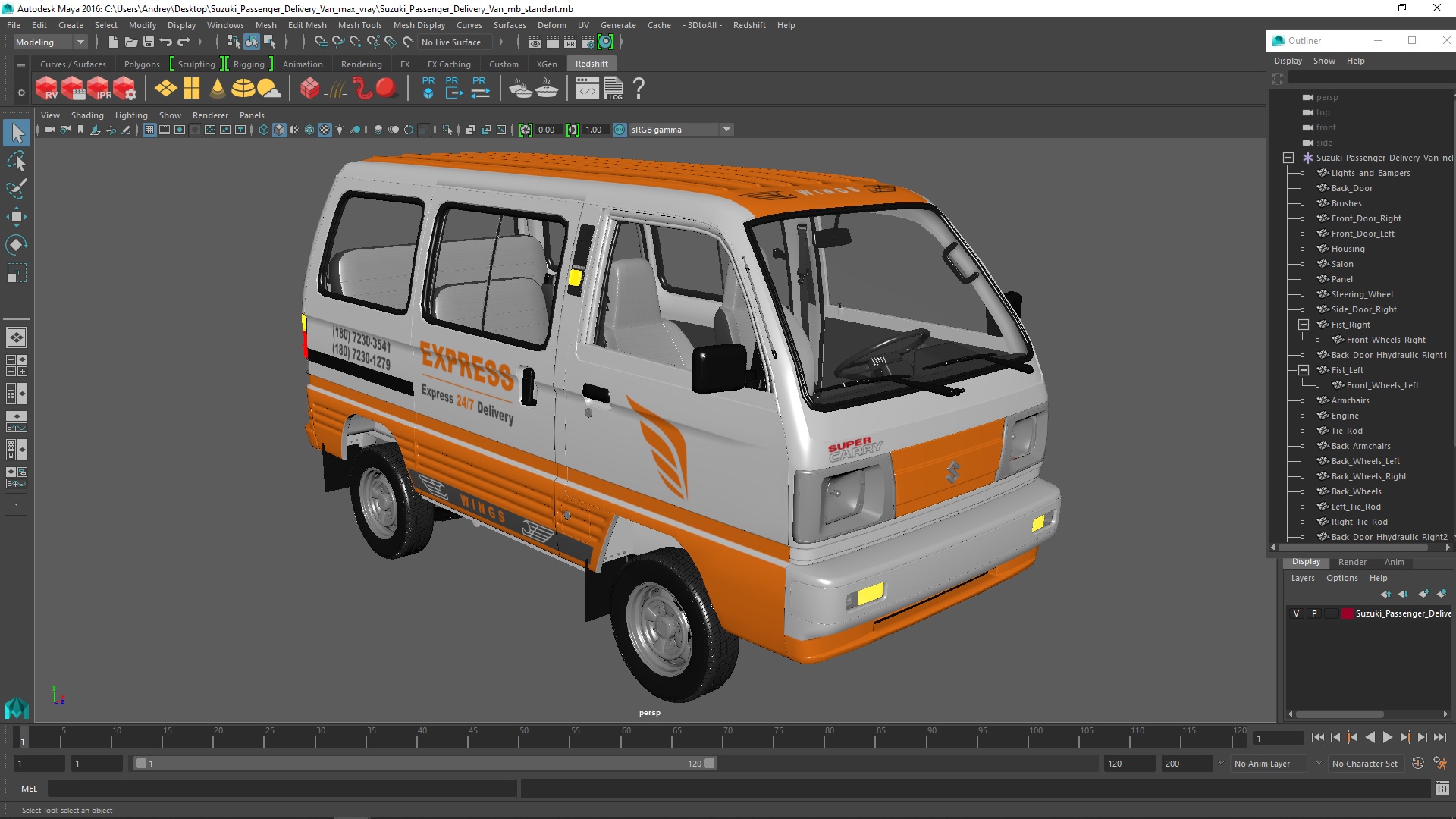
Task: Choose the Paint Selection tool
Action: [16, 189]
